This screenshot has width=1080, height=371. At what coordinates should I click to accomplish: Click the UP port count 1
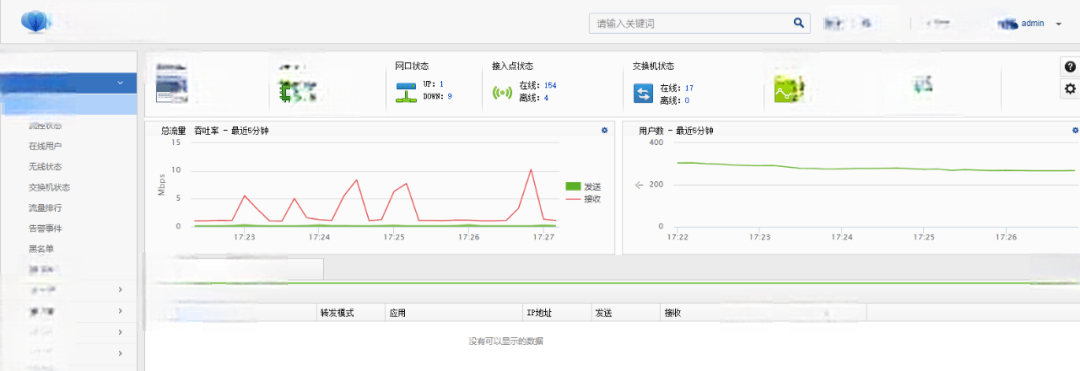[442, 84]
